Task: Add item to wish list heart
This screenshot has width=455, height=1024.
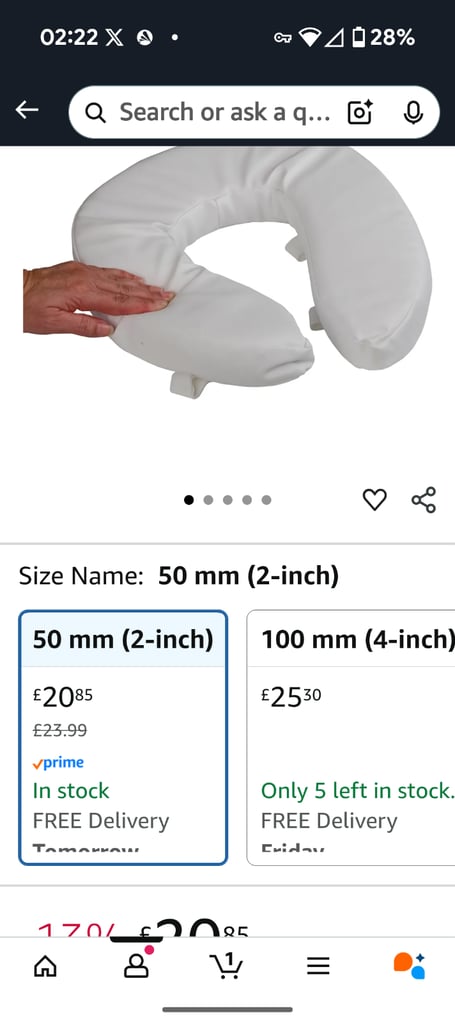Action: (x=374, y=500)
